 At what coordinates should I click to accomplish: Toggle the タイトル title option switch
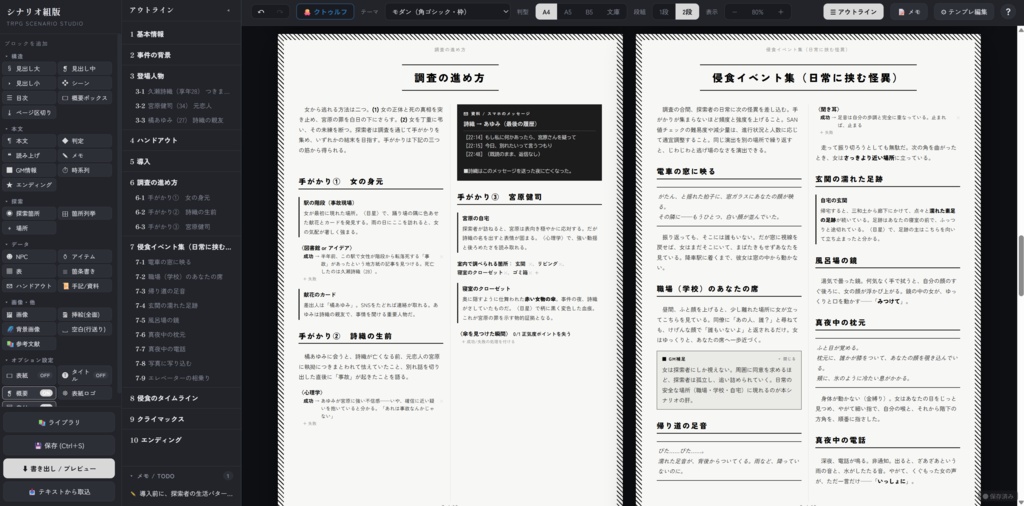(100, 375)
